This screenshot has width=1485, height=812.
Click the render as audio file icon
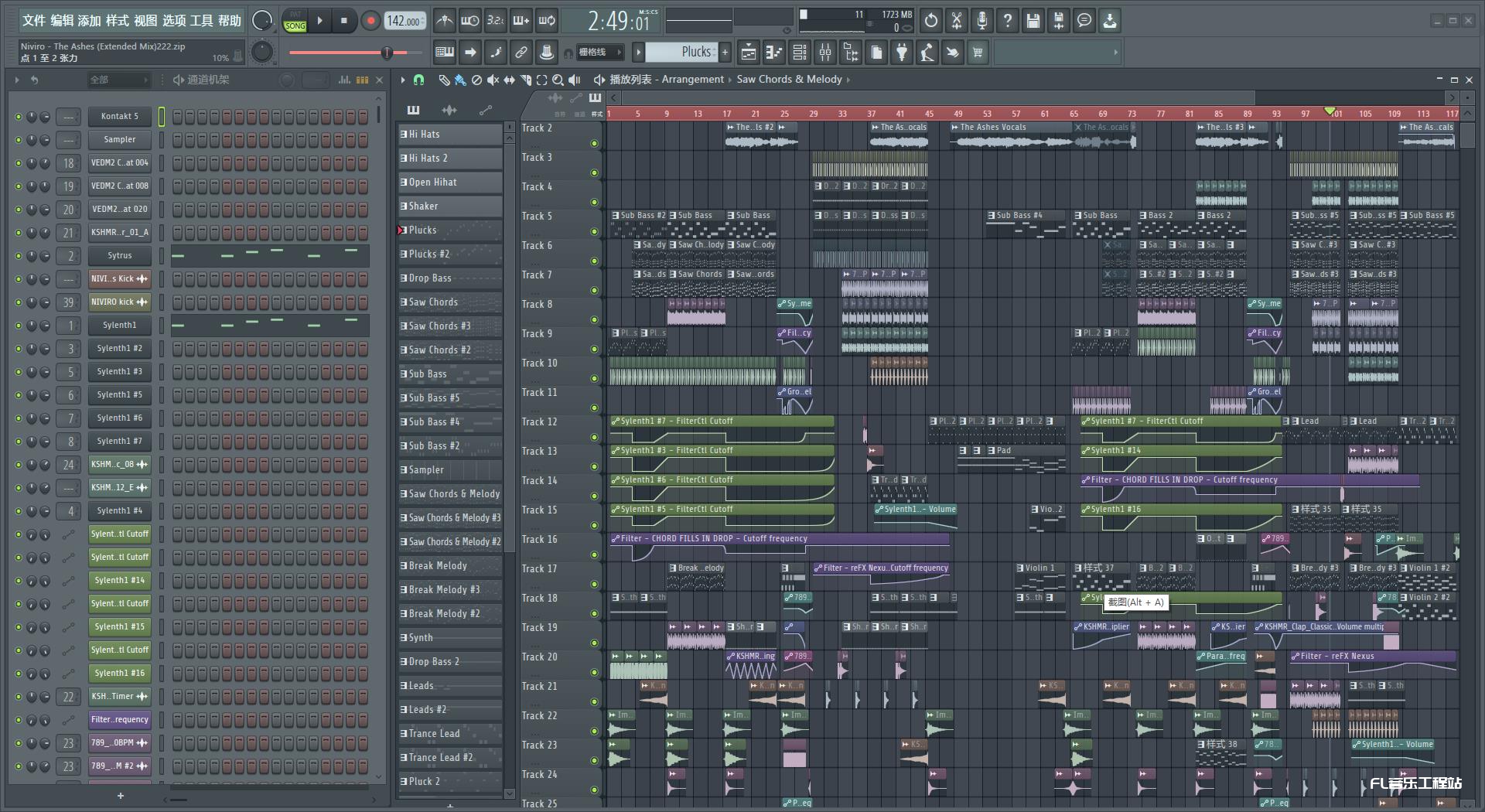click(1059, 21)
